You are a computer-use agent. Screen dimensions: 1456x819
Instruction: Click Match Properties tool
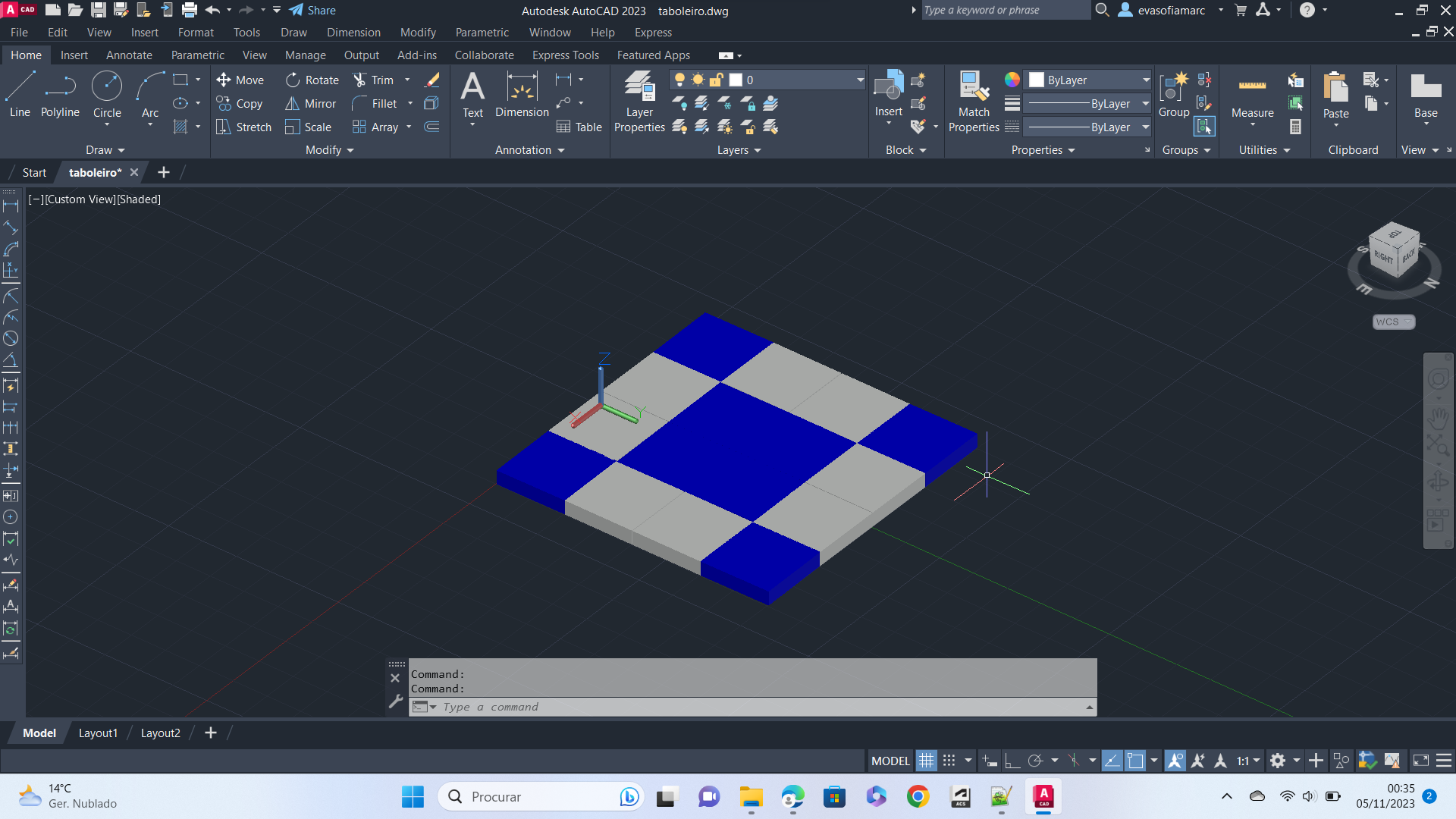[x=974, y=102]
